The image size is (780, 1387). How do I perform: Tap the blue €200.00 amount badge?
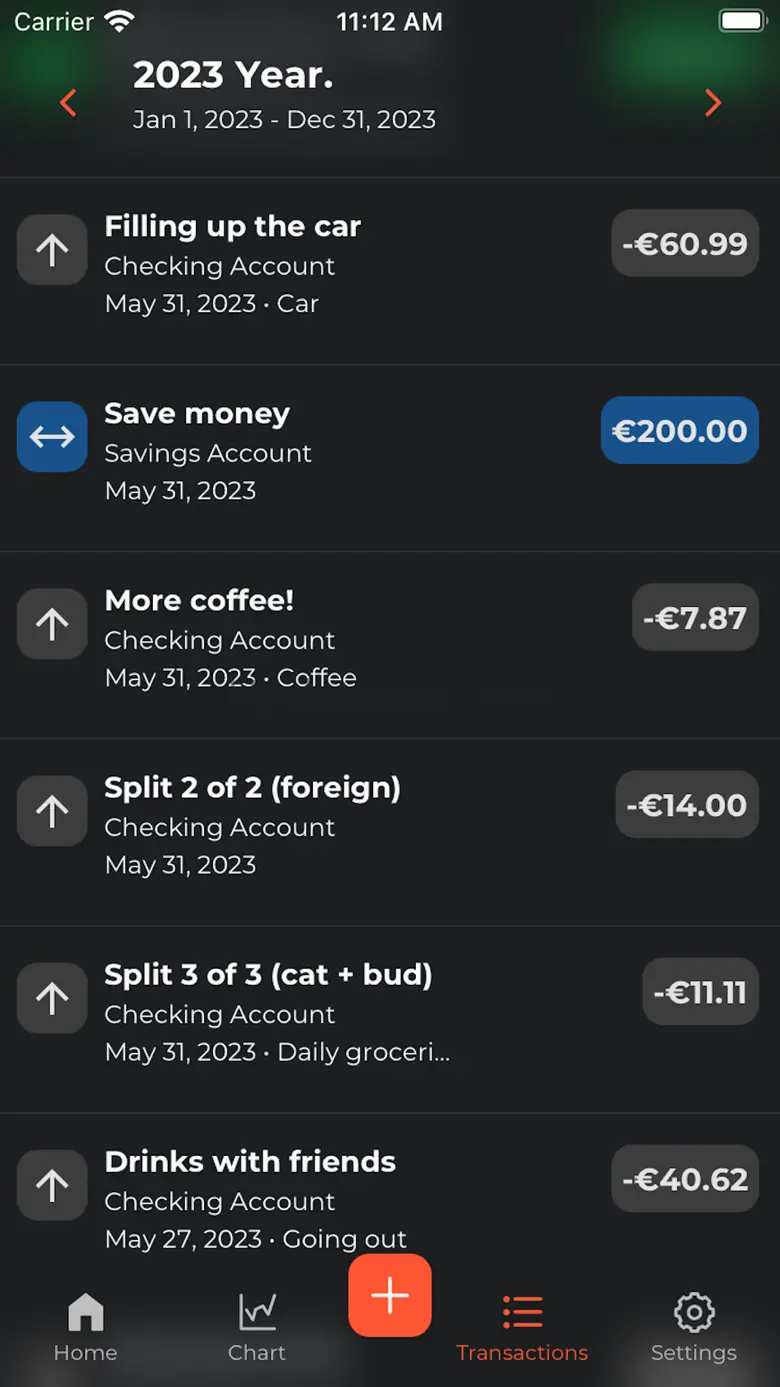click(x=680, y=430)
